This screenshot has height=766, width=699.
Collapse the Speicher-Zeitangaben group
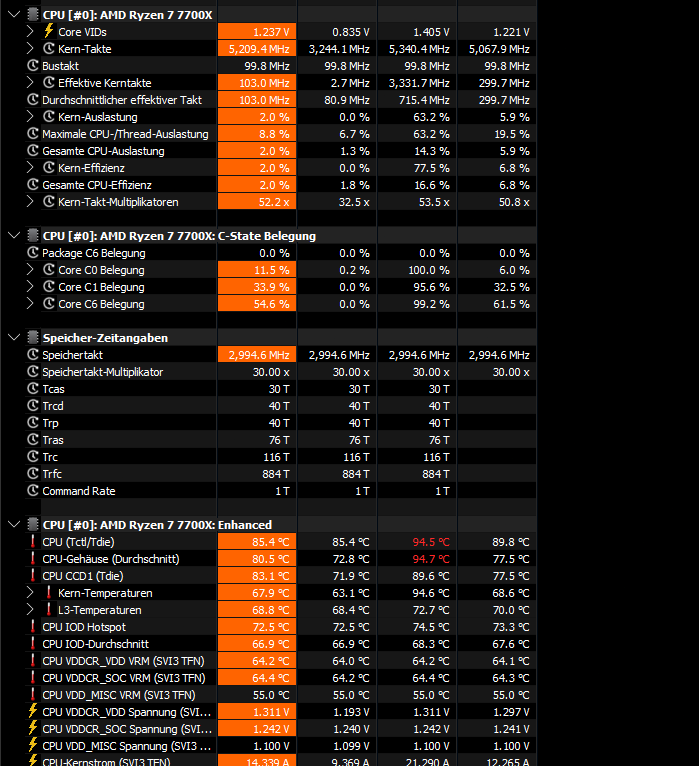point(14,338)
